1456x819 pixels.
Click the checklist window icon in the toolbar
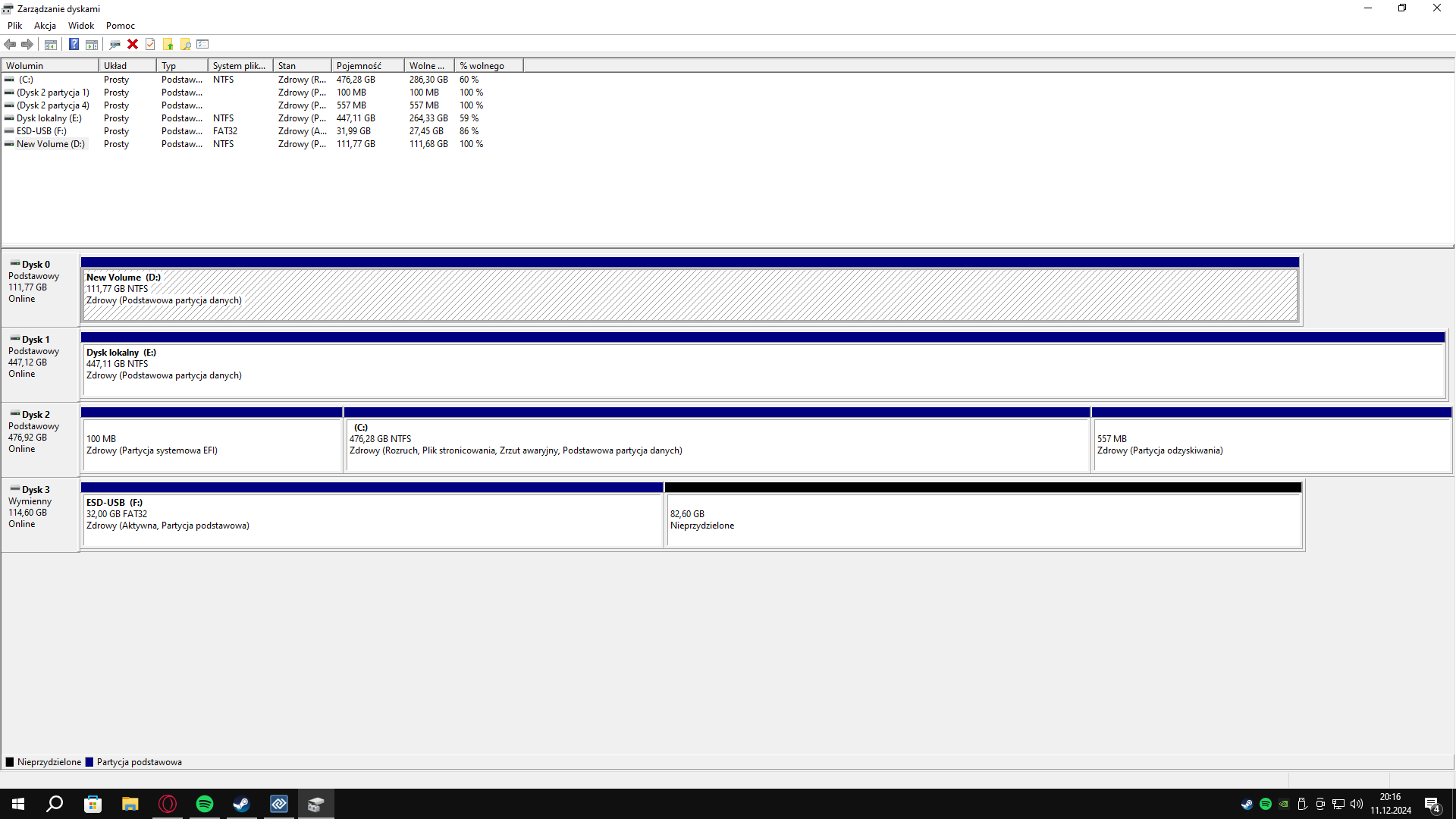pyautogui.click(x=202, y=44)
